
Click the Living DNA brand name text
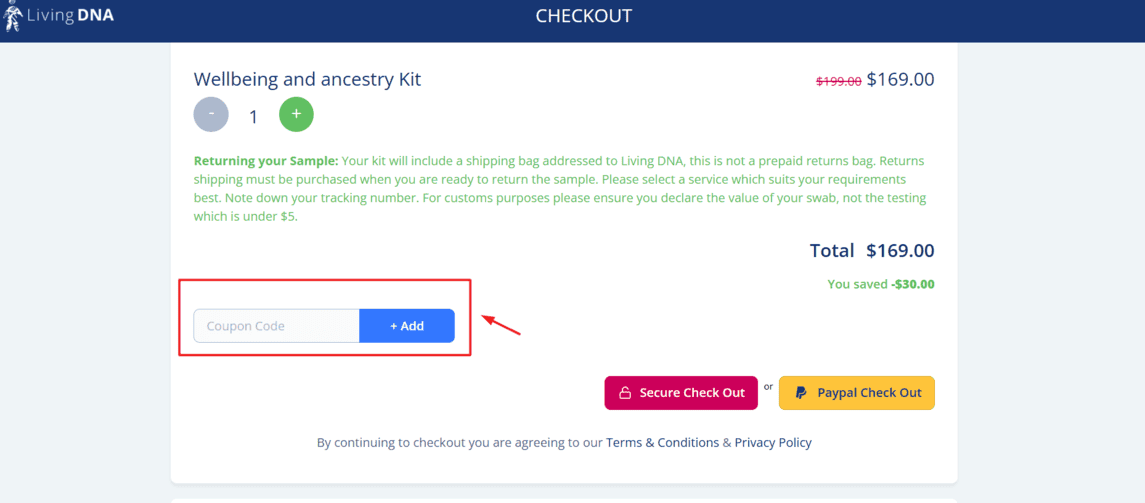click(x=70, y=15)
